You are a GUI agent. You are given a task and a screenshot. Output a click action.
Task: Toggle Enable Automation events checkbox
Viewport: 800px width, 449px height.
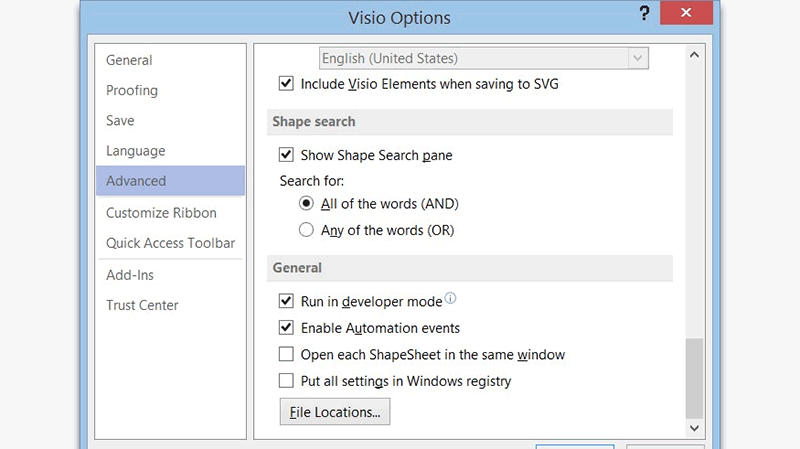point(286,328)
